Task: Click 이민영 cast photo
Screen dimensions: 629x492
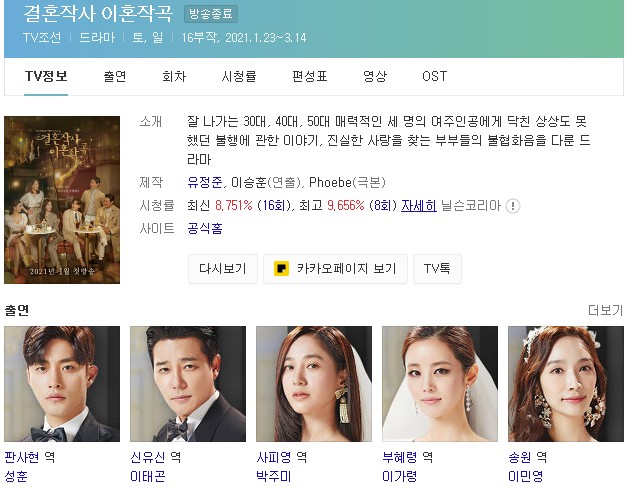Action: pos(566,384)
